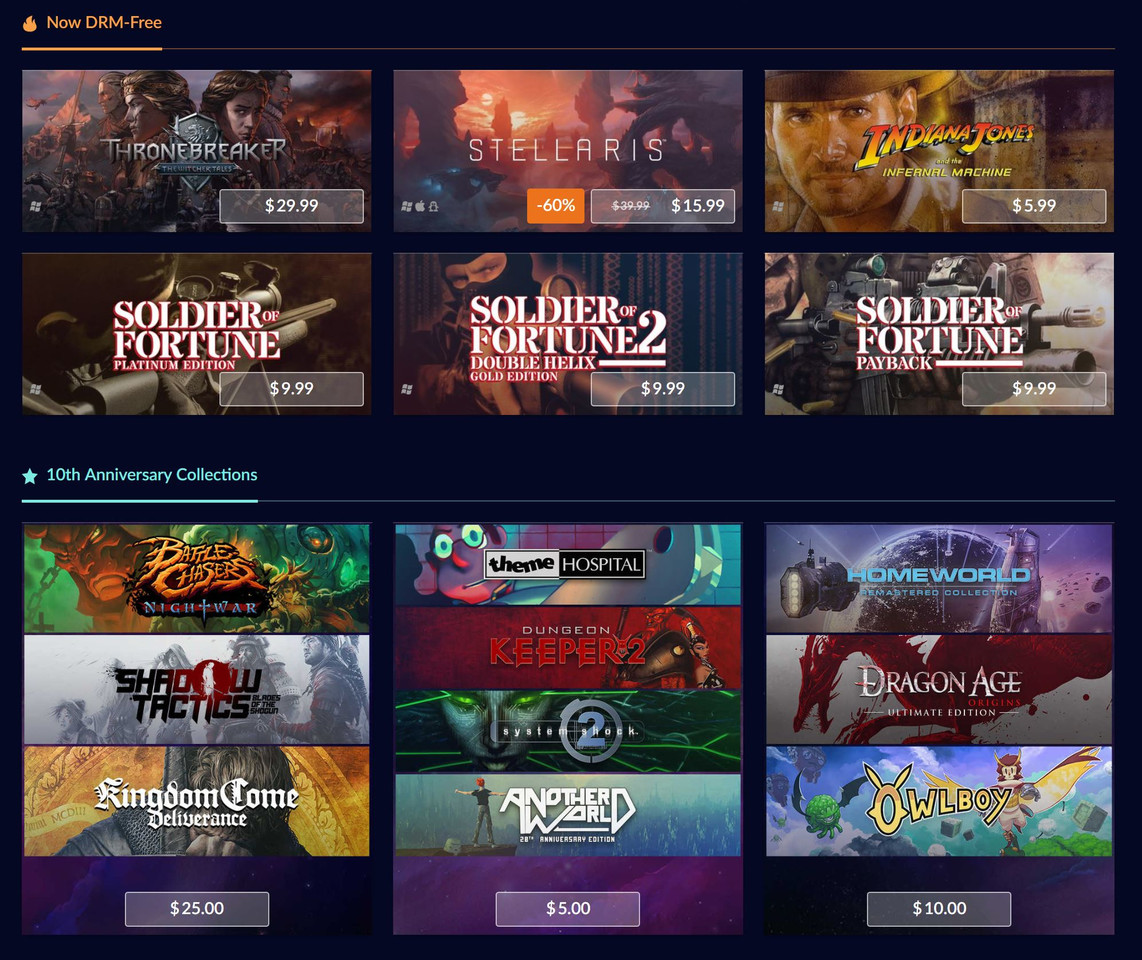Click Windows icon on Soldier of Fortune Payback
Viewport: 1142px width, 960px height.
778,389
